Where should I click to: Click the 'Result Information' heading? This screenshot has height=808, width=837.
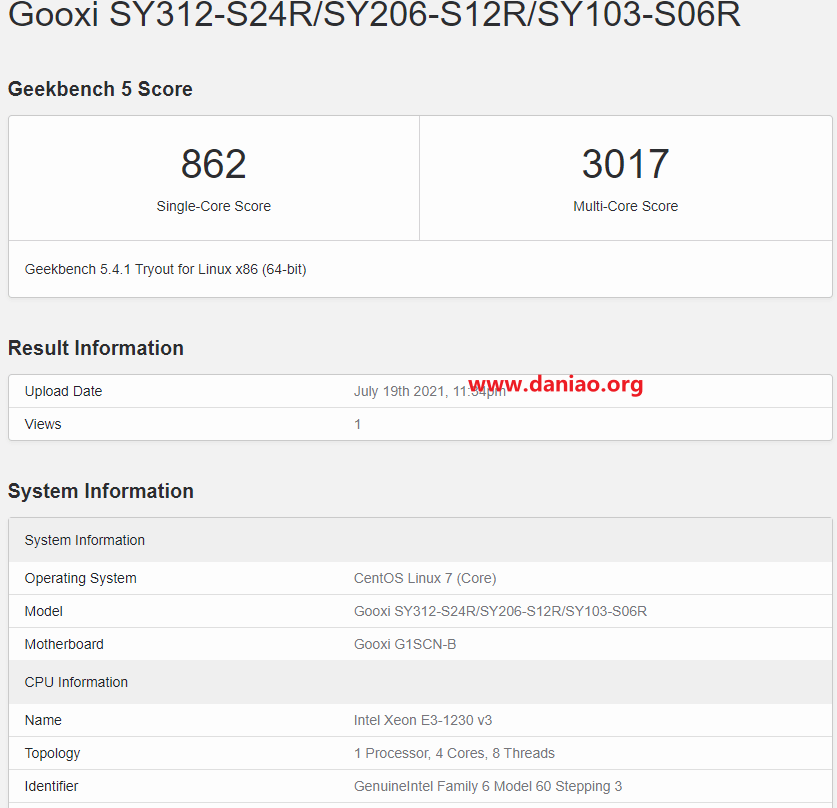click(96, 348)
